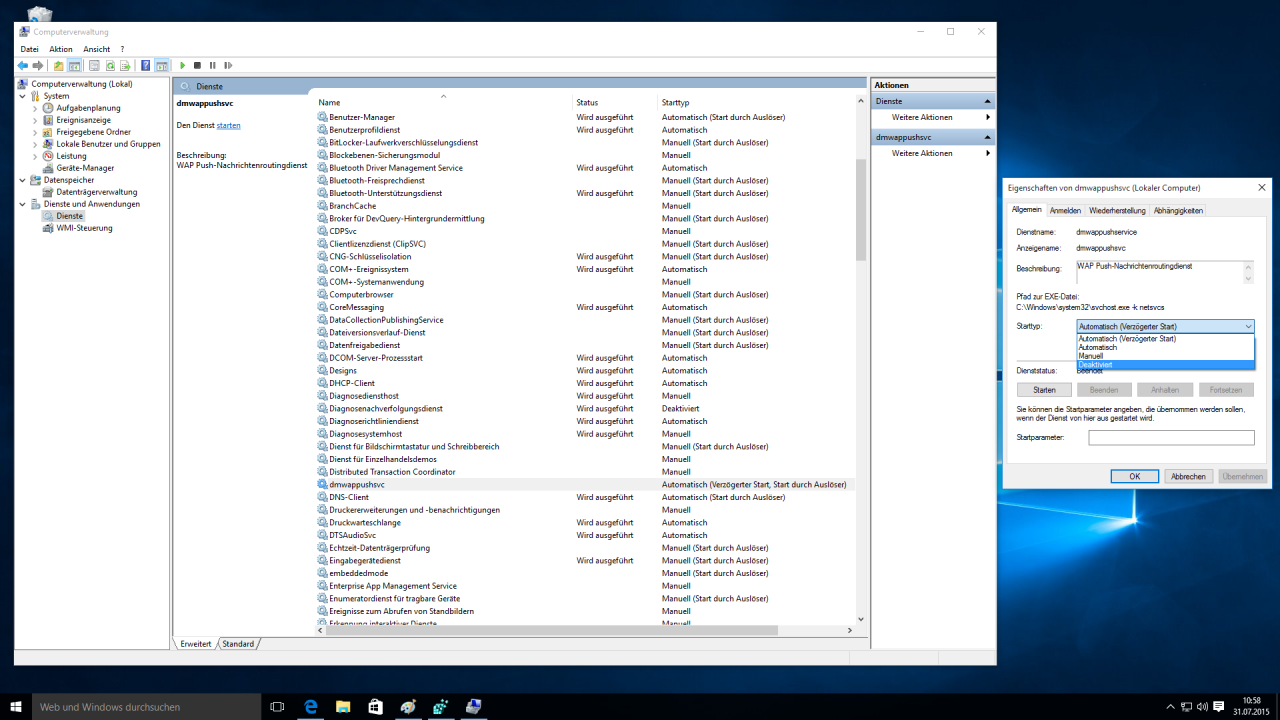The height and width of the screenshot is (720, 1280).
Task: Open the Windows Start menu
Action: coord(16,706)
